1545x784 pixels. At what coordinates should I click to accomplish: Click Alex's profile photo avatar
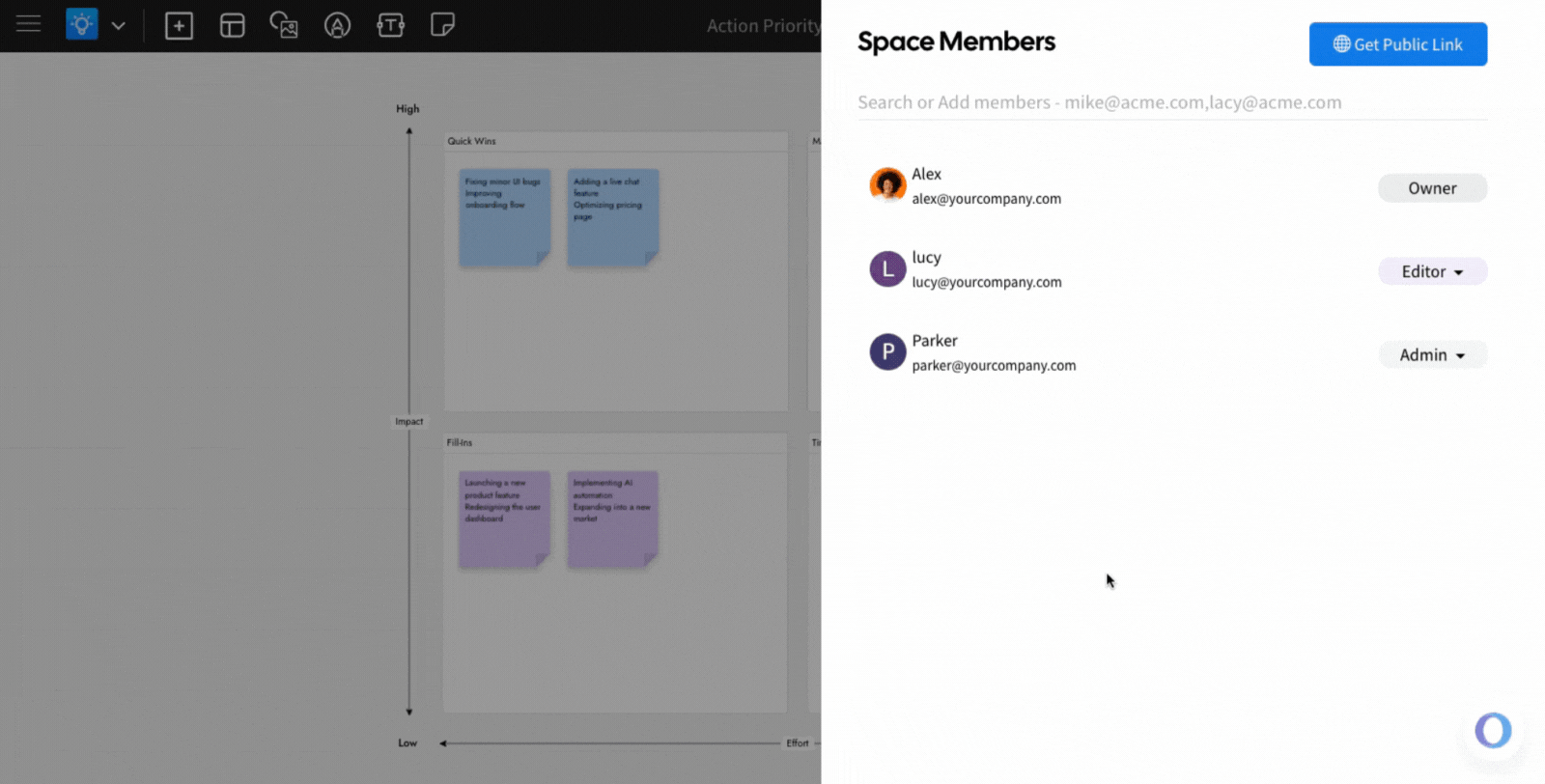tap(887, 184)
